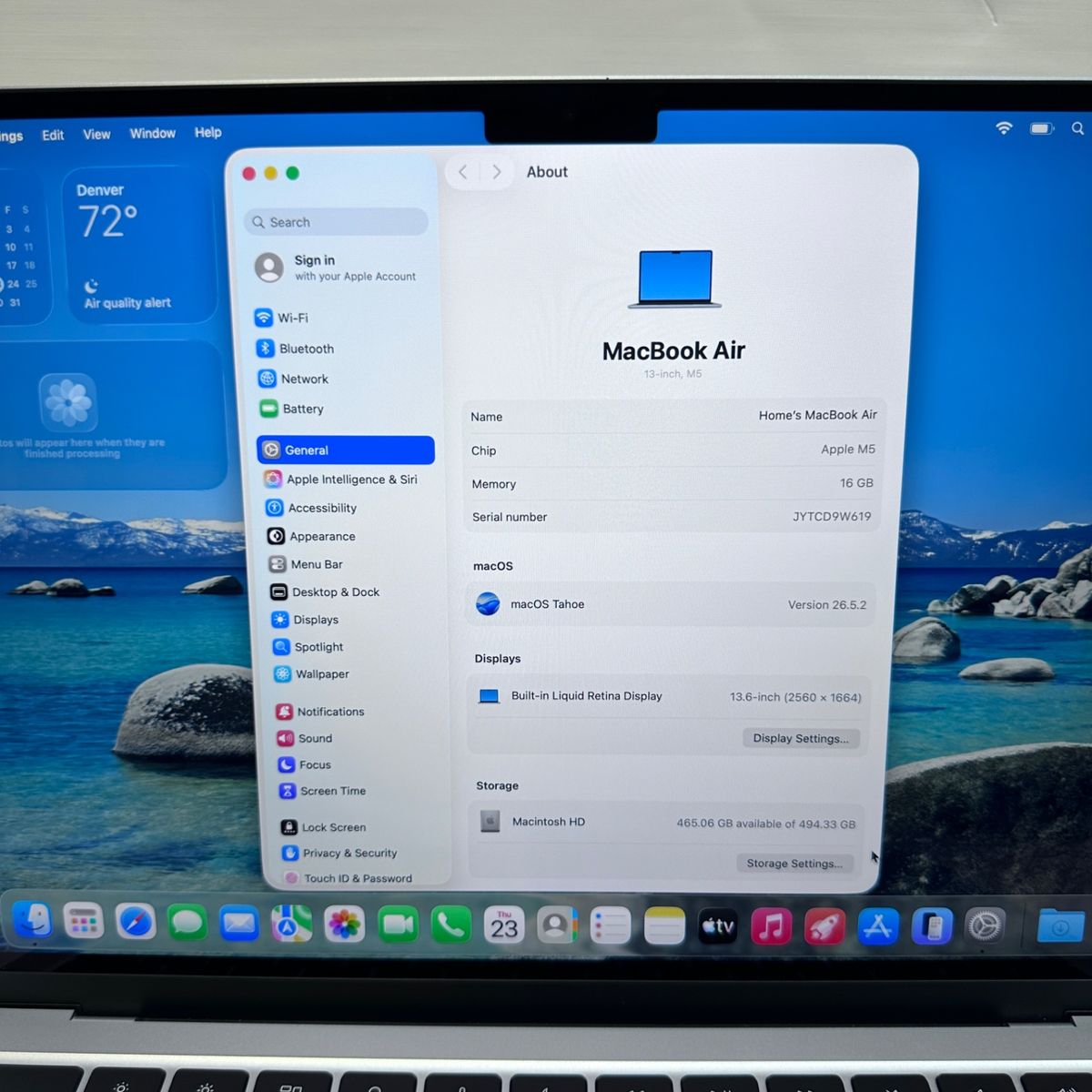This screenshot has height=1092, width=1092.
Task: Open the Menu Bar settings
Action: [306, 564]
